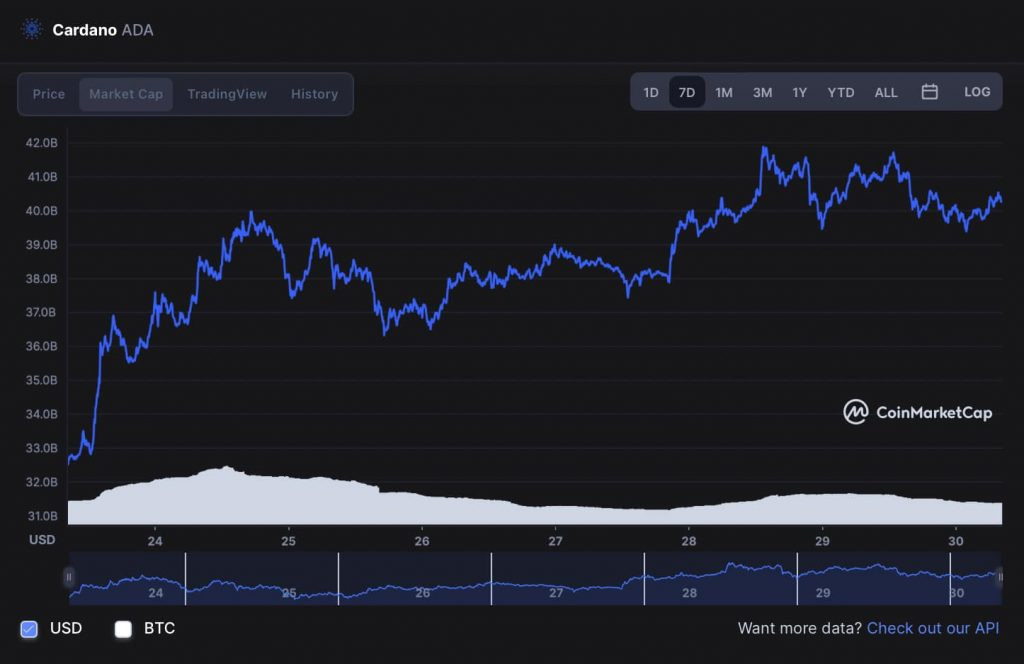Grab the left range slider handle
1024x664 pixels.
69,577
